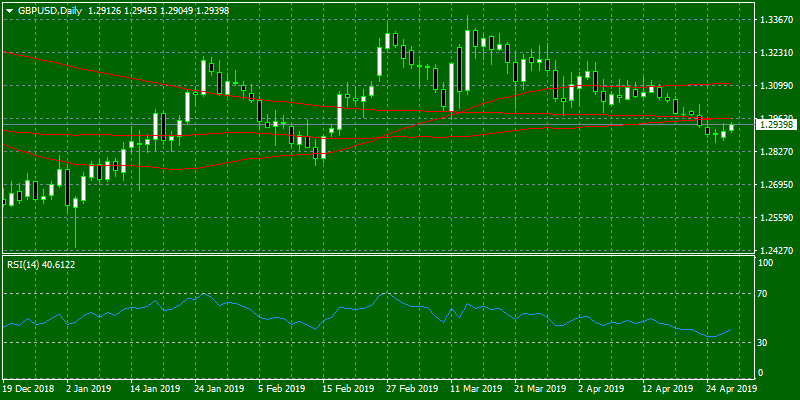
Task: Click the 12 Apr 2019 date label
Action: [x=667, y=389]
